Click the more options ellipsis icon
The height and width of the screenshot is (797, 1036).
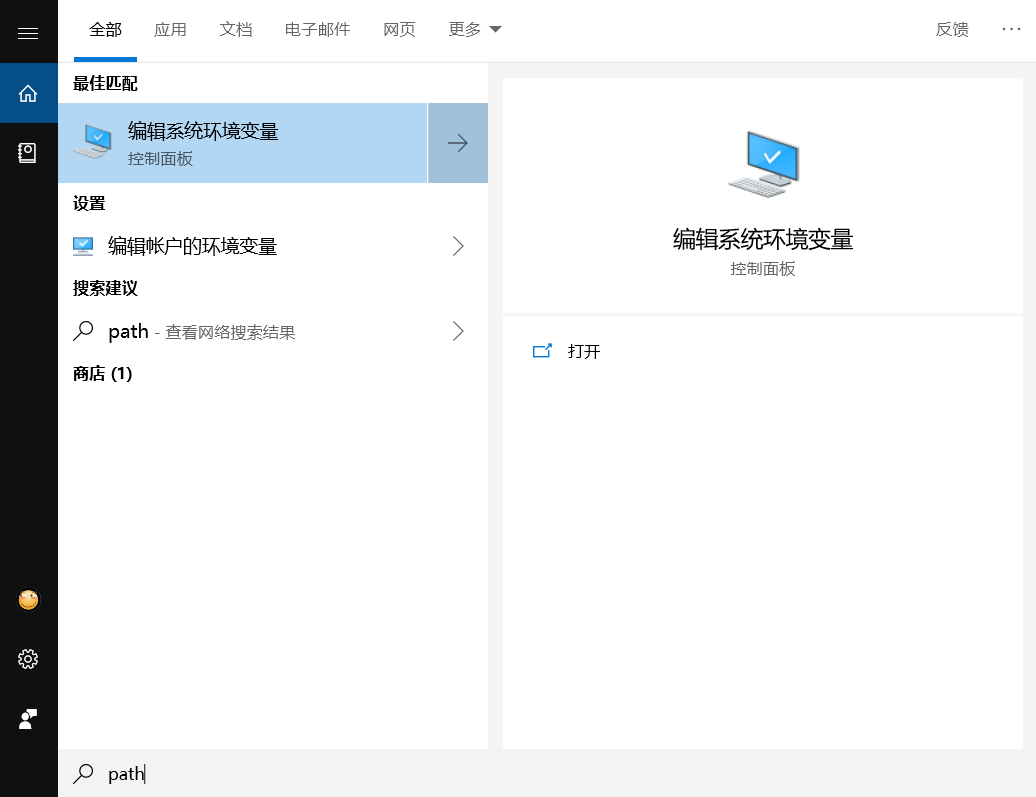tap(1011, 30)
